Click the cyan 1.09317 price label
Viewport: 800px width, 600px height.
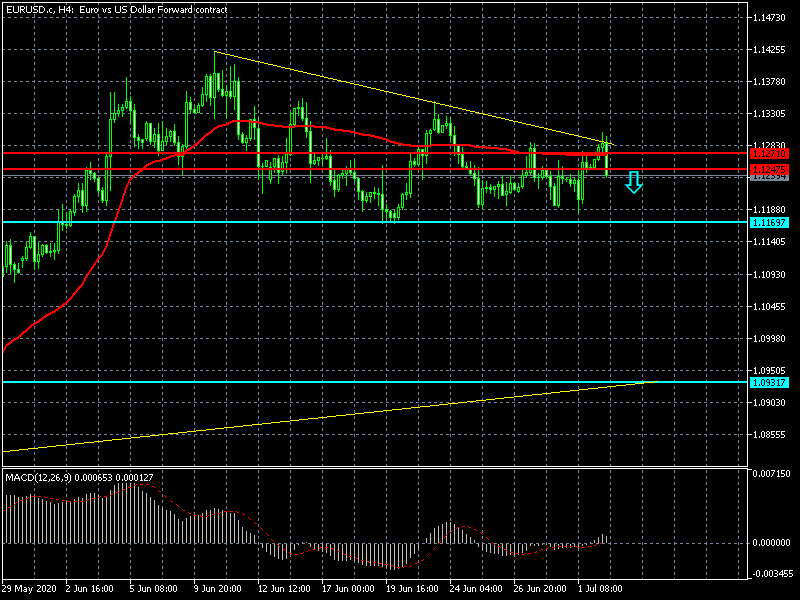pyautogui.click(x=770, y=382)
